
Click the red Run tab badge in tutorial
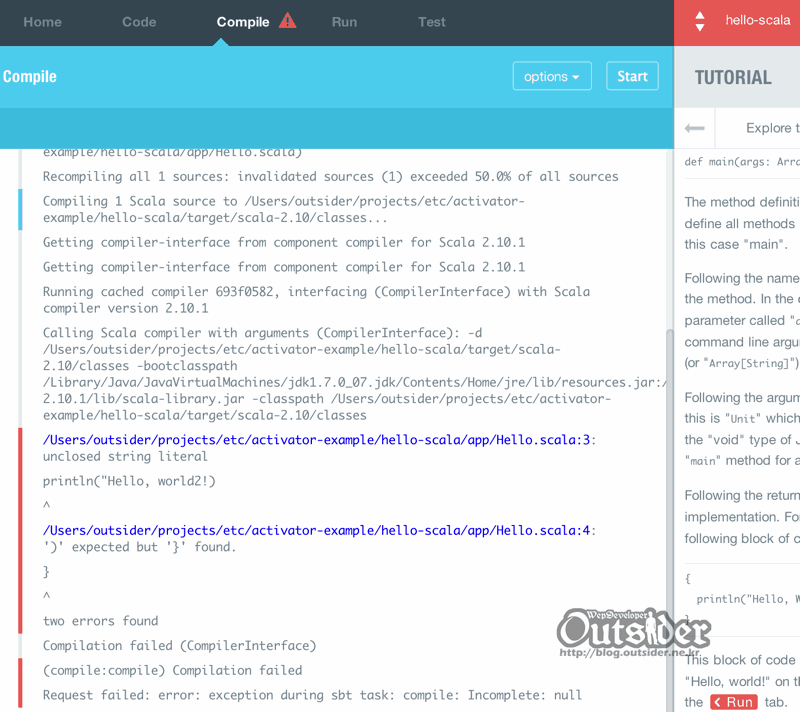click(x=734, y=702)
